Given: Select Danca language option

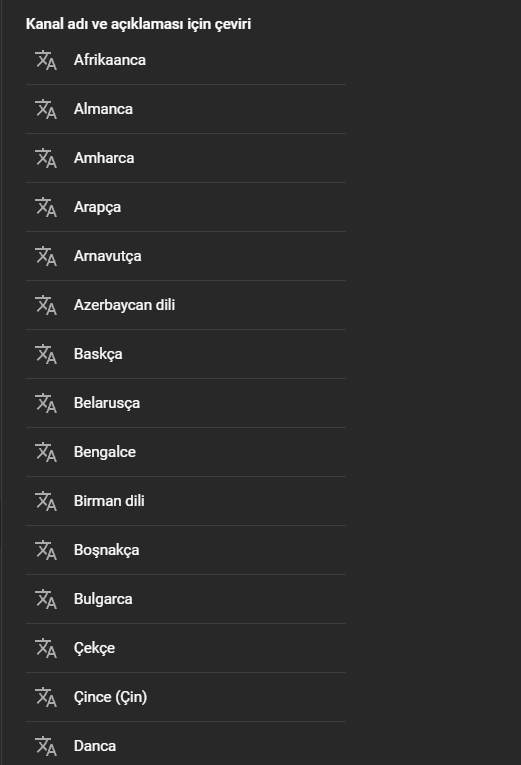Looking at the screenshot, I should tap(186, 745).
